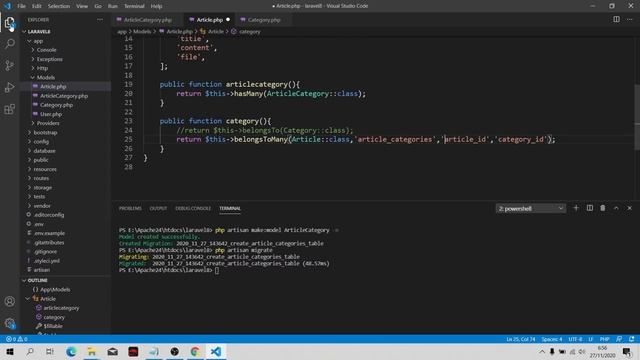Open the Search view in activity bar
Image resolution: width=640 pixels, height=360 pixels.
coord(10,44)
